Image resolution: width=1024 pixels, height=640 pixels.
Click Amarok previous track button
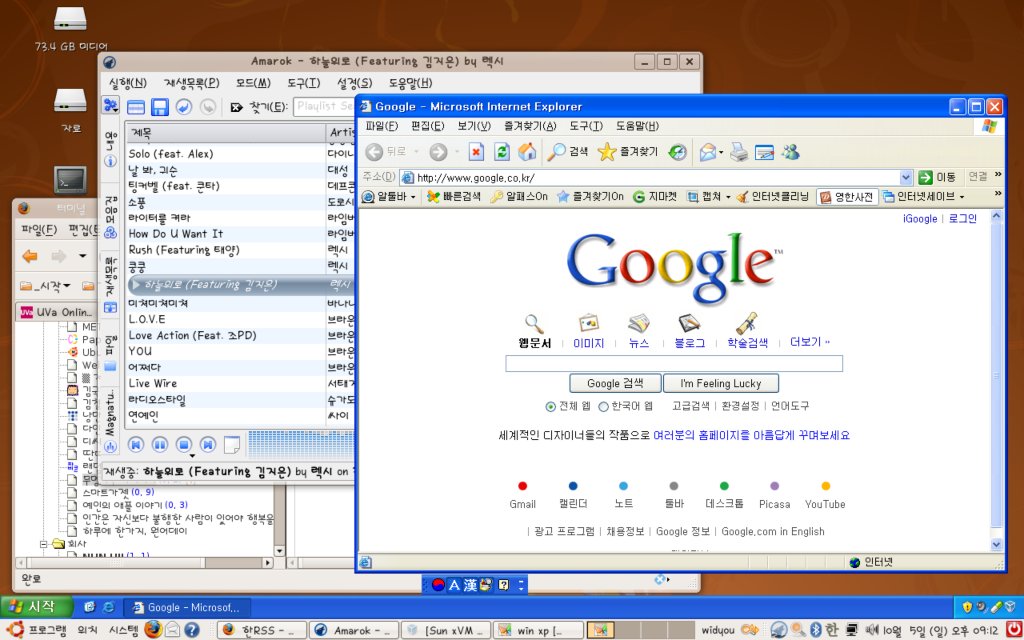coord(136,445)
